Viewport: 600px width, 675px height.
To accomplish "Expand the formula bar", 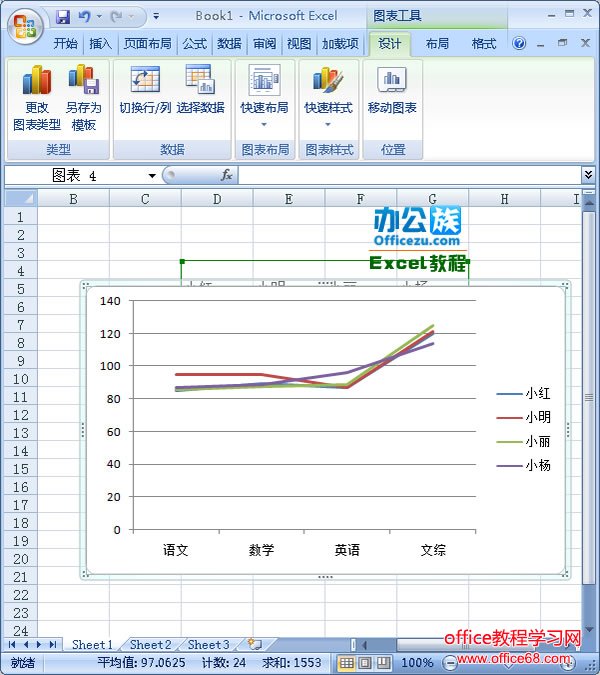I will 588,175.
